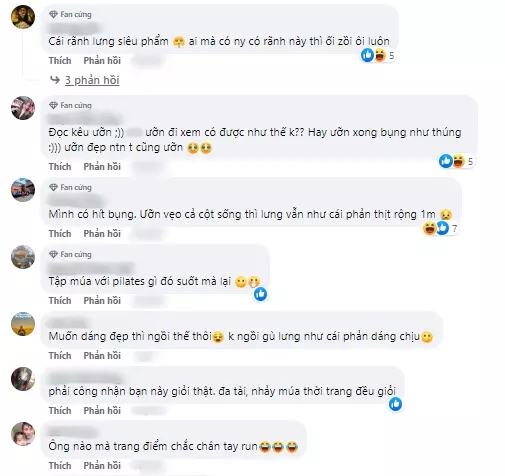The width and height of the screenshot is (505, 476).
Task: Open the reactions on the 'Mình có hít bụng' comment
Action: [x=440, y=228]
